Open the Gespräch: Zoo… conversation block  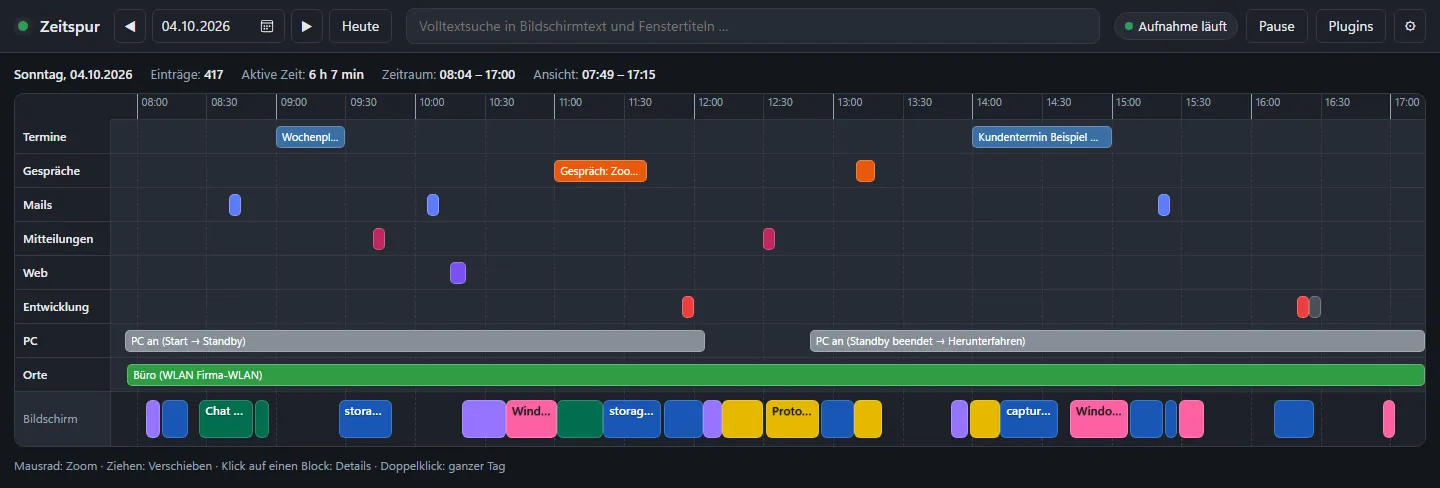[x=601, y=171]
